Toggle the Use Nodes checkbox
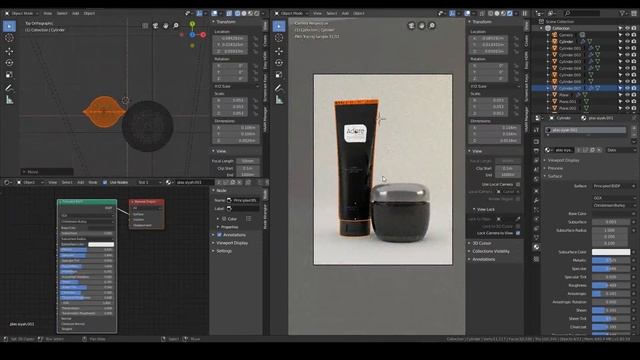This screenshot has width=640, height=360. click(x=105, y=182)
